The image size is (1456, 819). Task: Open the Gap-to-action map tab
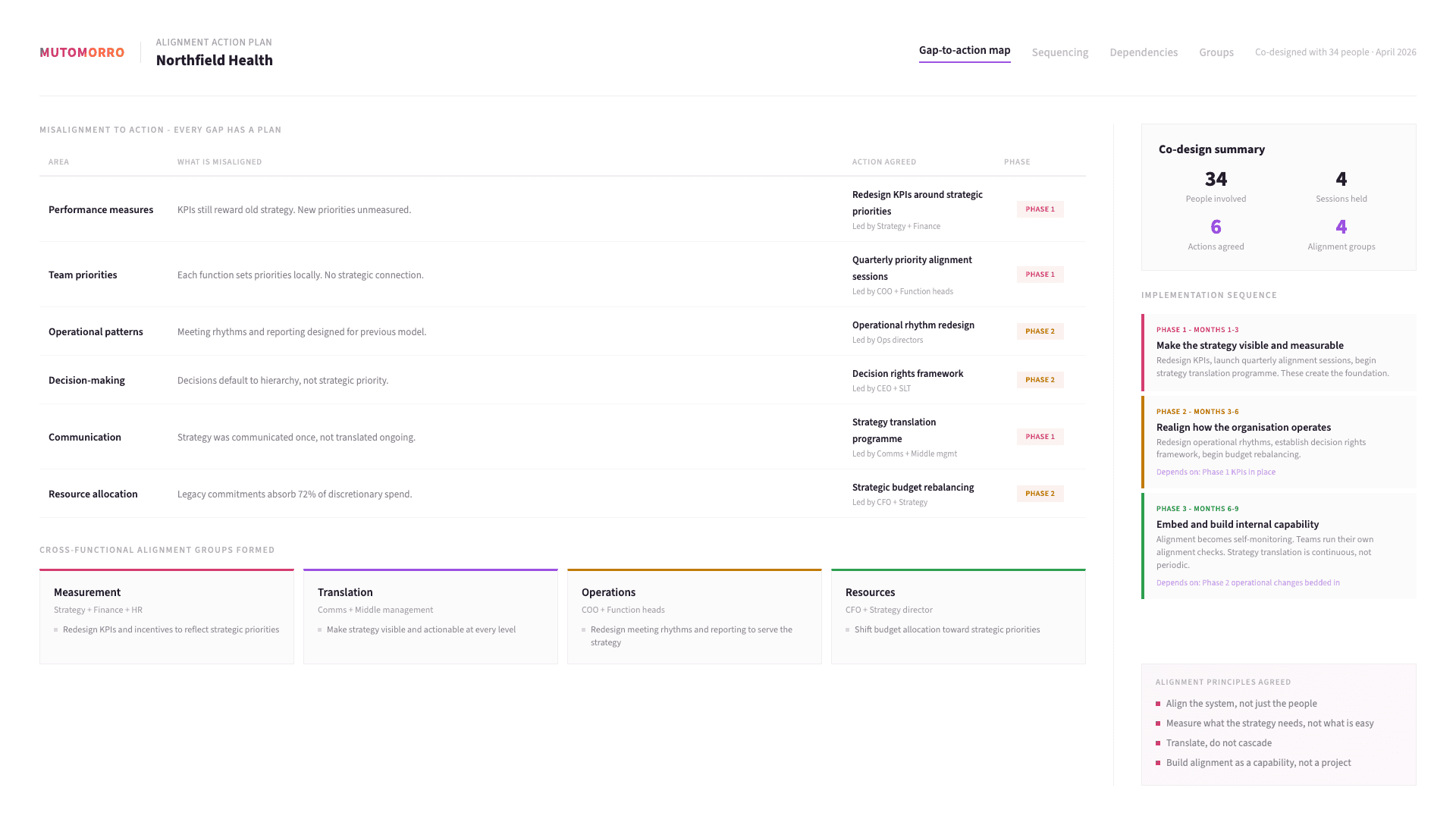(x=964, y=50)
